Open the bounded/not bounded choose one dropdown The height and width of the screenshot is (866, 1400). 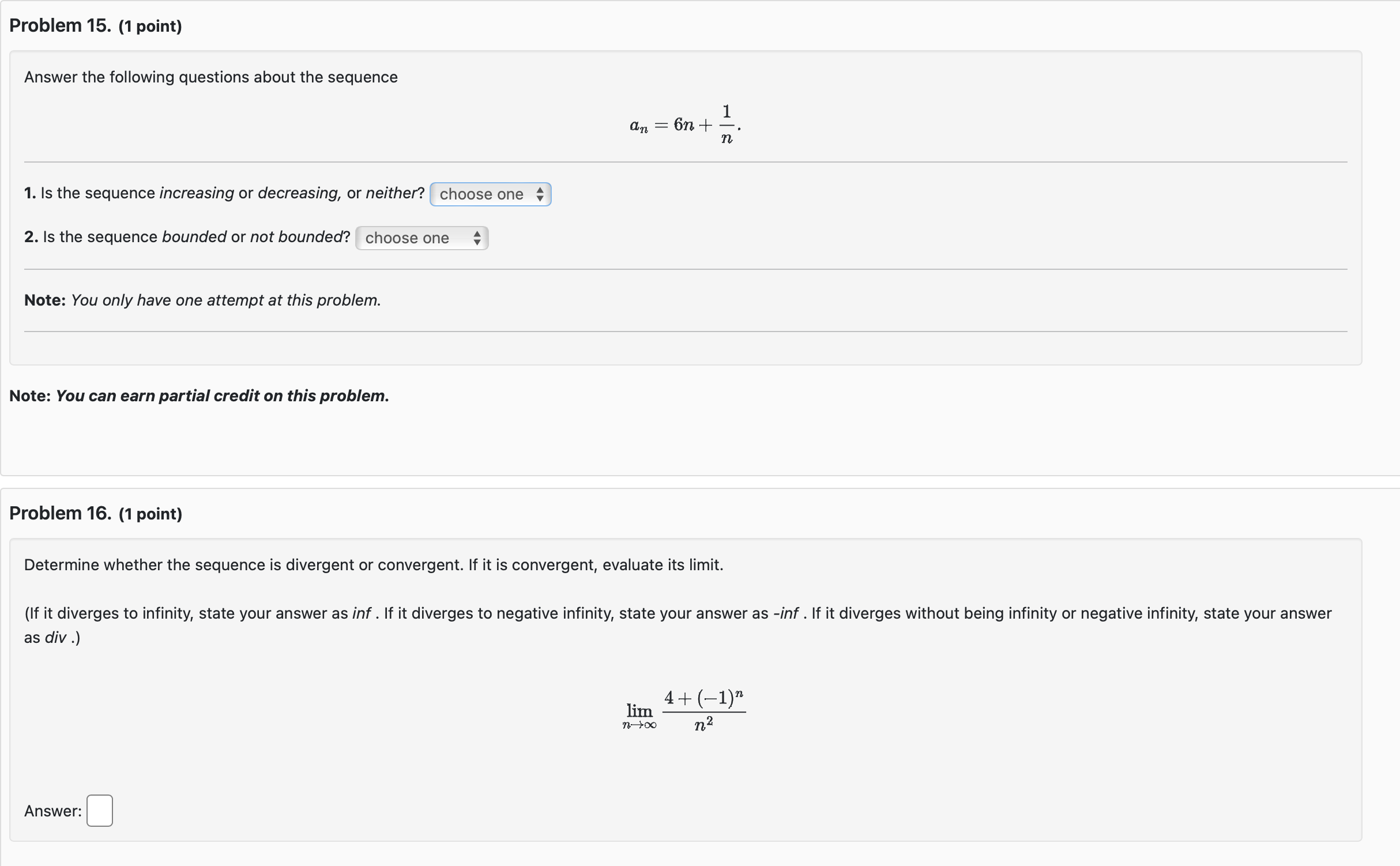point(421,238)
